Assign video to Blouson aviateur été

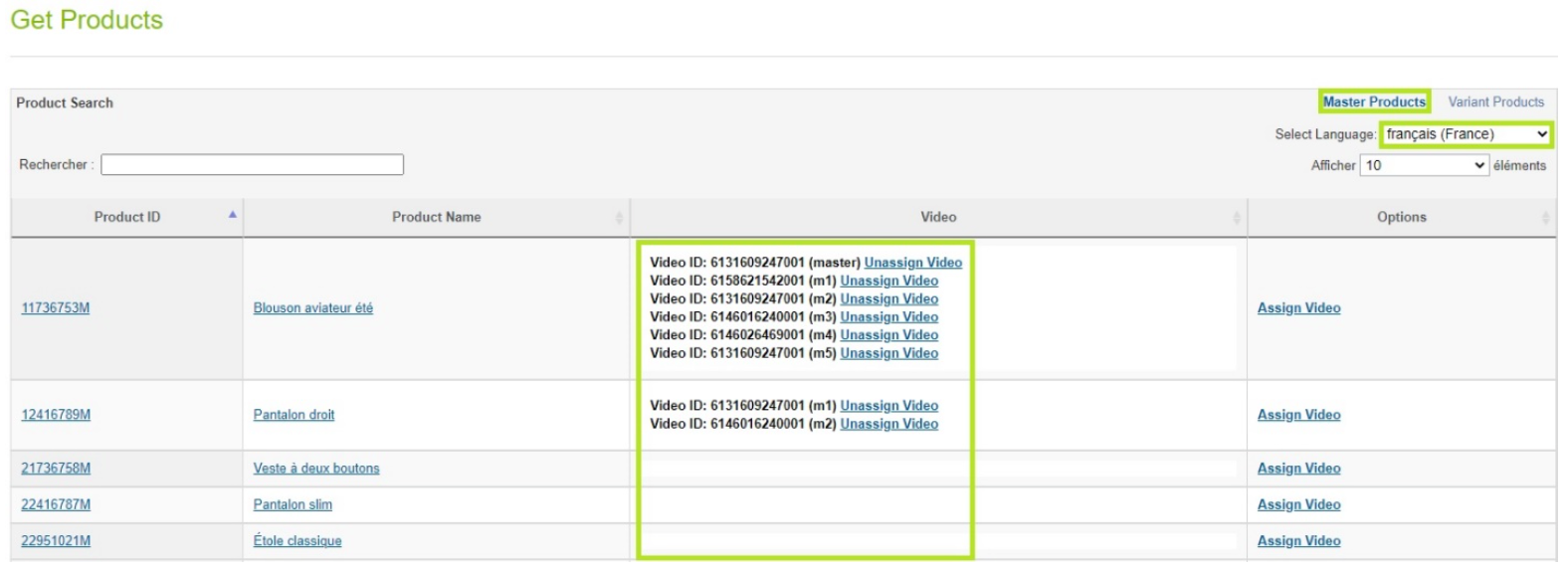click(1298, 308)
